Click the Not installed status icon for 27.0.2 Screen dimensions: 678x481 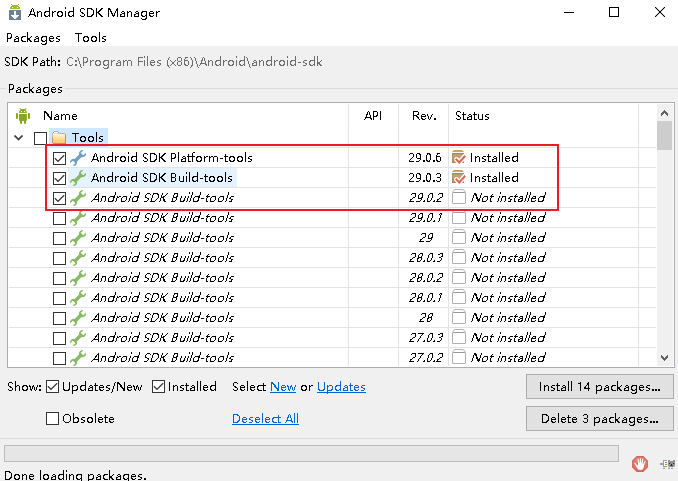[458, 357]
